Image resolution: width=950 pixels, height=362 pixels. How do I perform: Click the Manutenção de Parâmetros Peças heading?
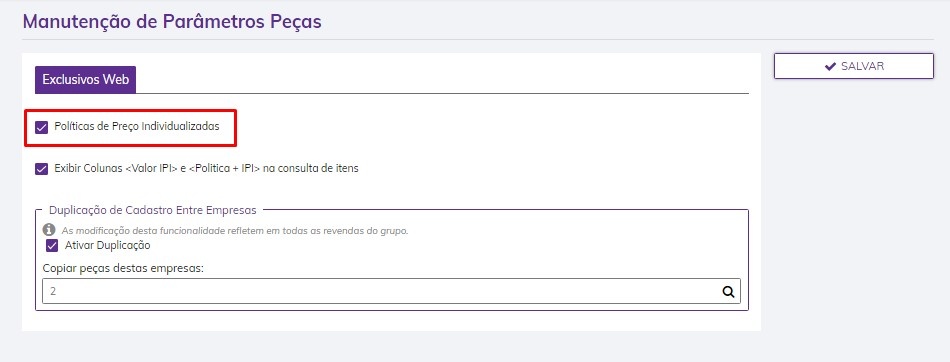pyautogui.click(x=172, y=22)
